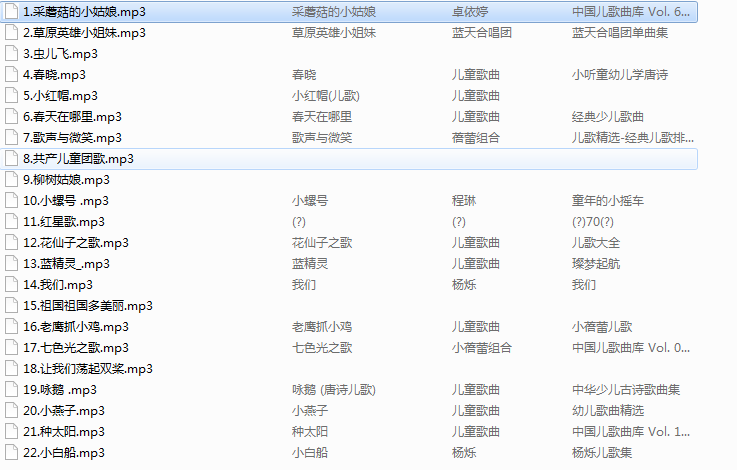Viewport: 737px width, 470px height.
Task: Click the file icon beside 4.春晓.mp3
Action: (11, 75)
